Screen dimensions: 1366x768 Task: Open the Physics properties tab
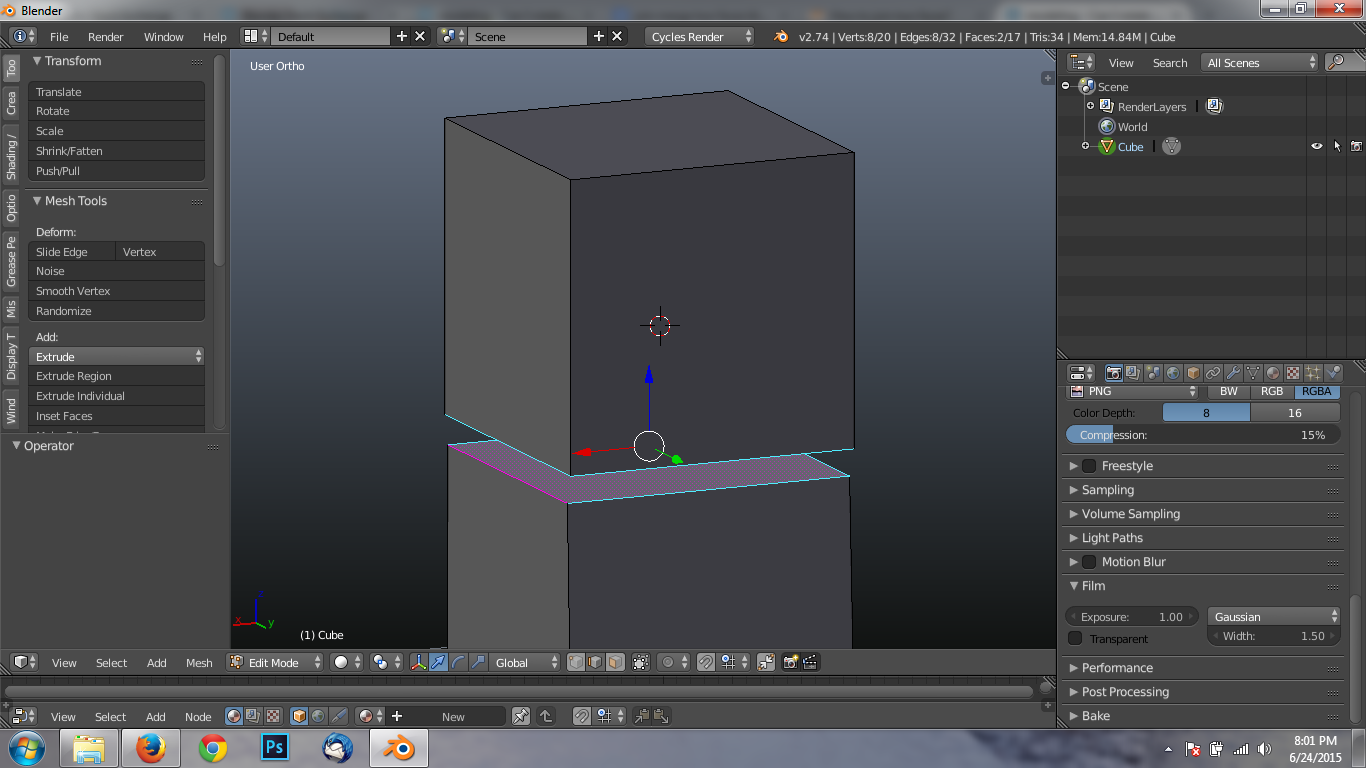1333,372
